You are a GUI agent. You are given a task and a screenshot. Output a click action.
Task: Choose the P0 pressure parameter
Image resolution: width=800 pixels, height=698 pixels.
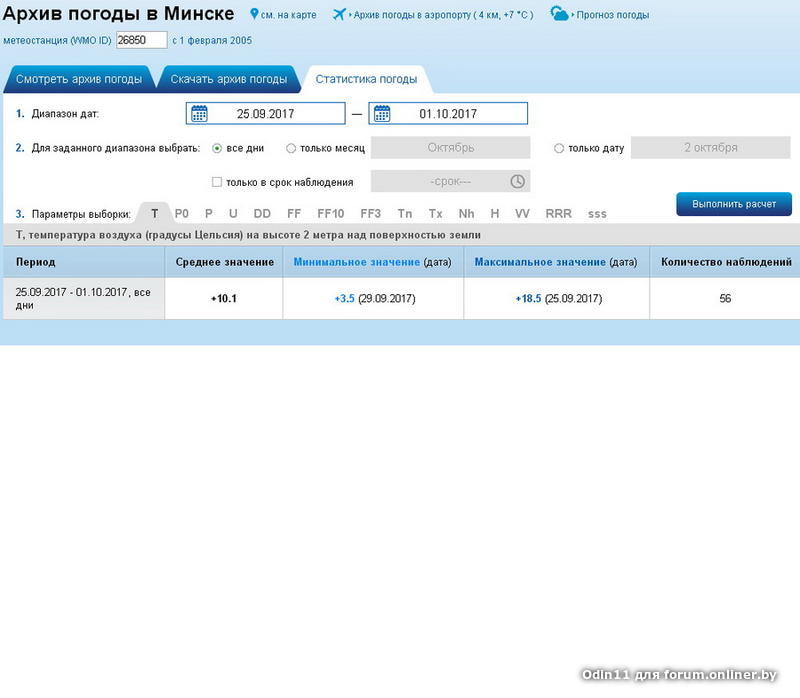point(181,214)
